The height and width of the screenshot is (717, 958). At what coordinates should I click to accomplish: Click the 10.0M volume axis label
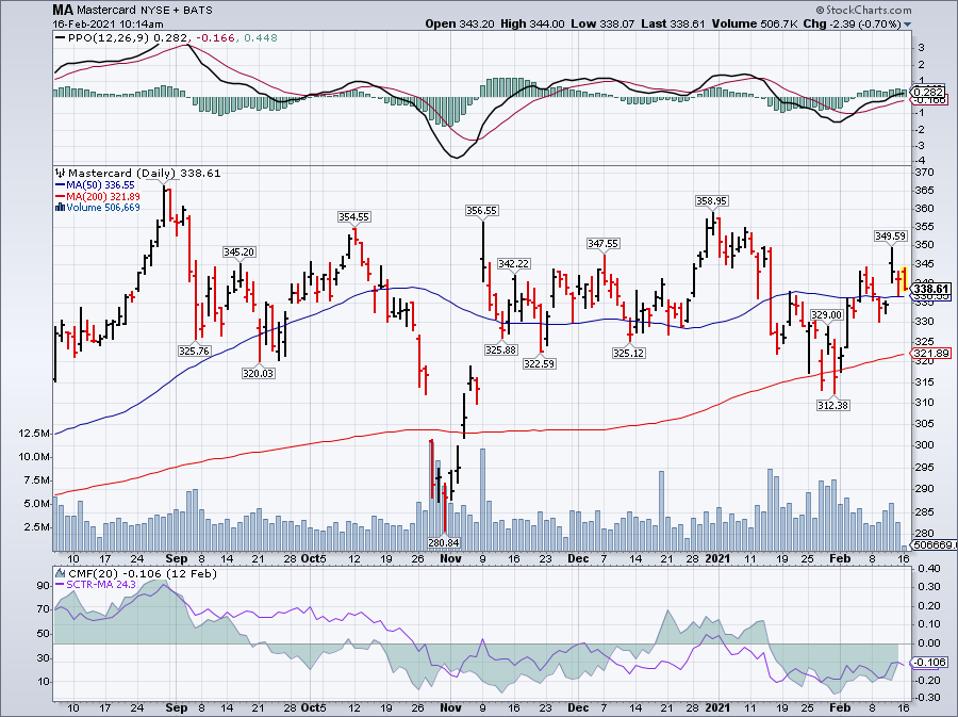(35, 457)
